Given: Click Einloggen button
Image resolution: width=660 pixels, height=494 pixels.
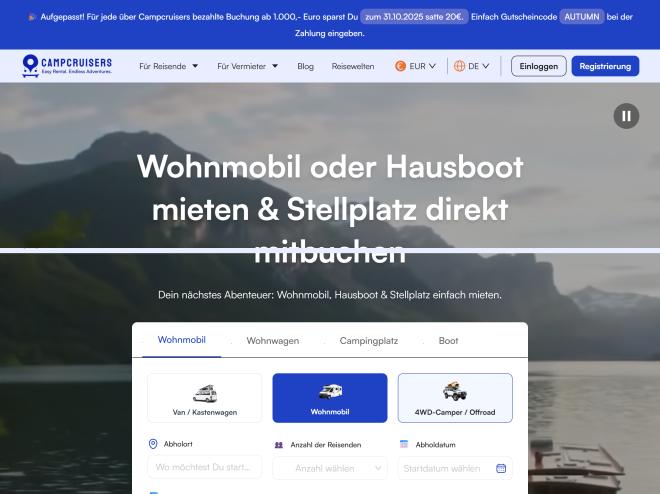Looking at the screenshot, I should click(x=539, y=66).
